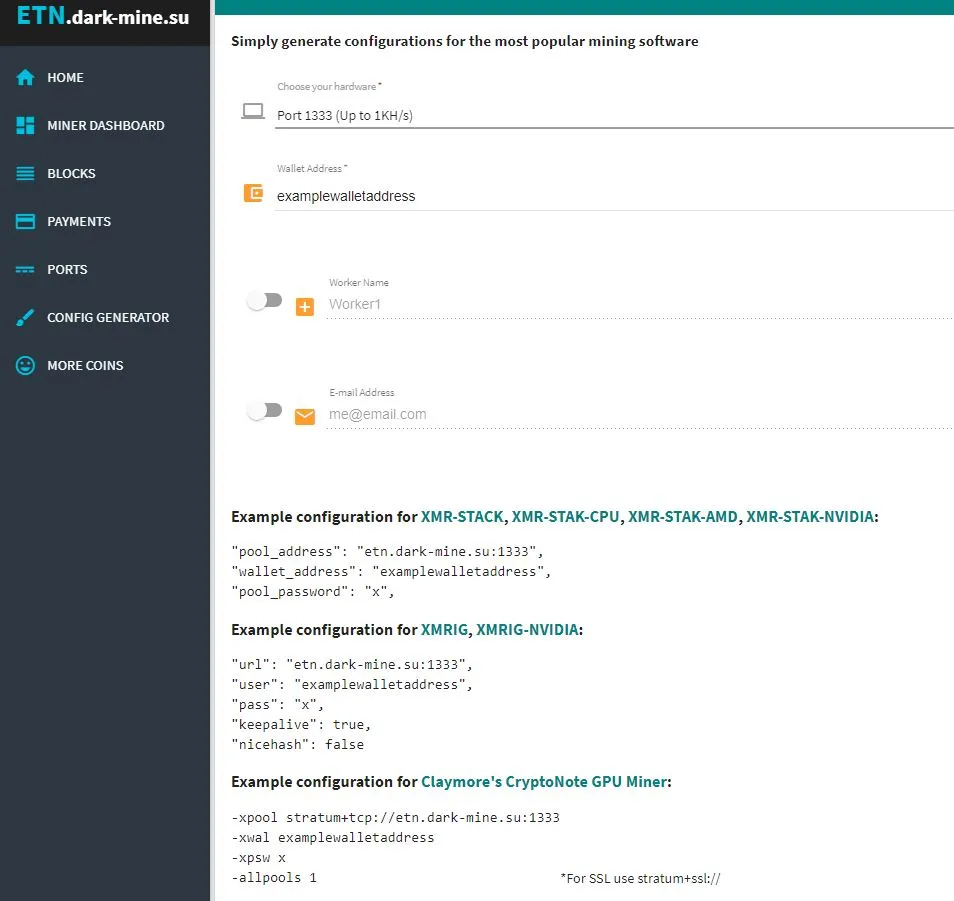The image size is (954, 901).
Task: Click the Ports icon in sidebar
Action: pos(25,270)
